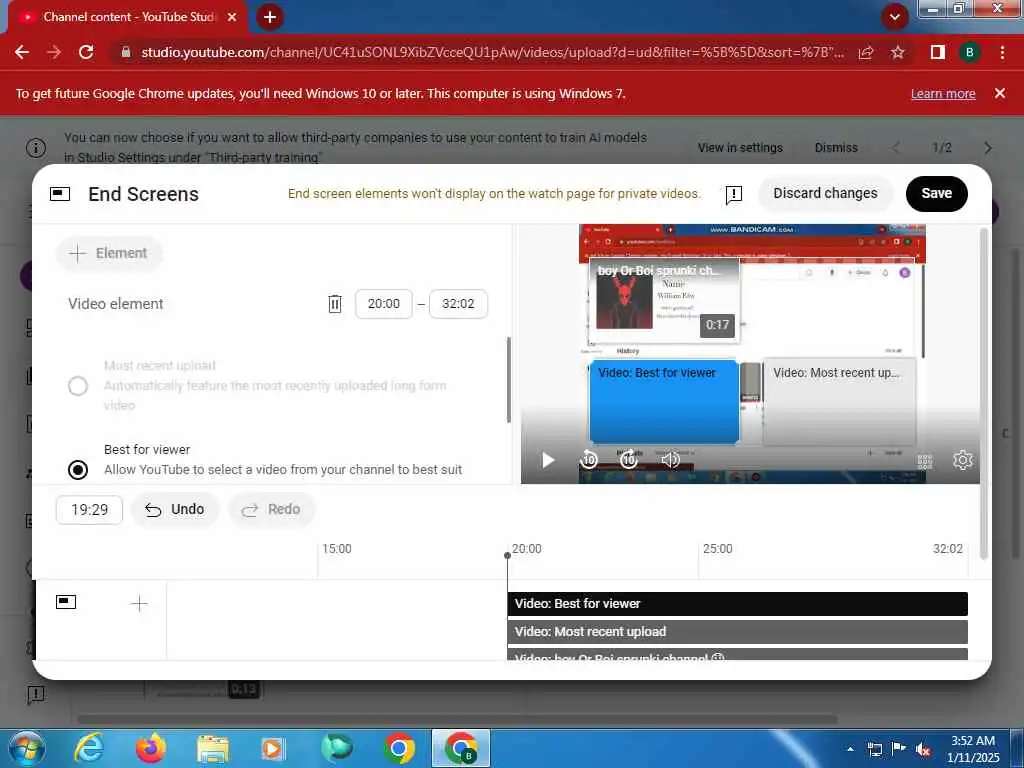This screenshot has height=768, width=1024.
Task: Rewind preview 10 seconds
Action: [x=588, y=459]
